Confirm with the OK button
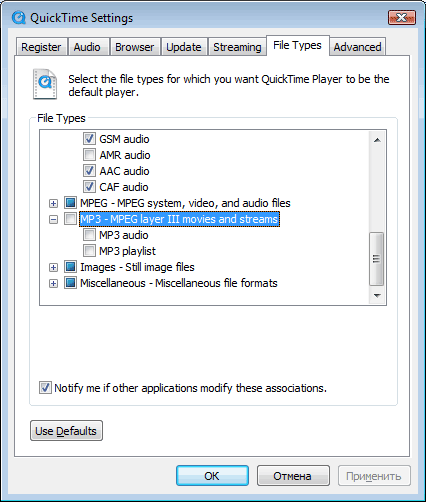426x502 pixels. coord(212,476)
